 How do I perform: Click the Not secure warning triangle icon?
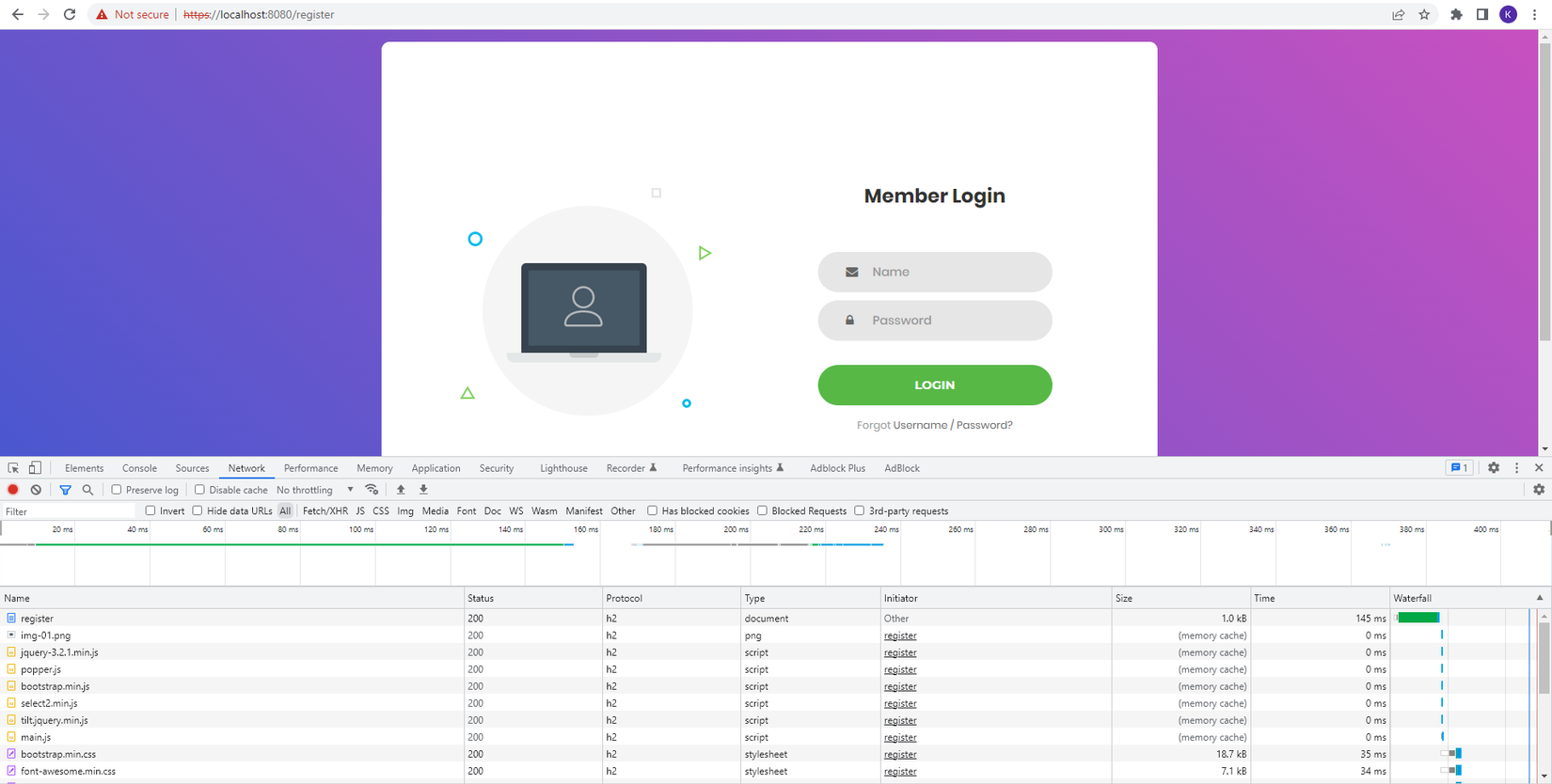tap(102, 14)
